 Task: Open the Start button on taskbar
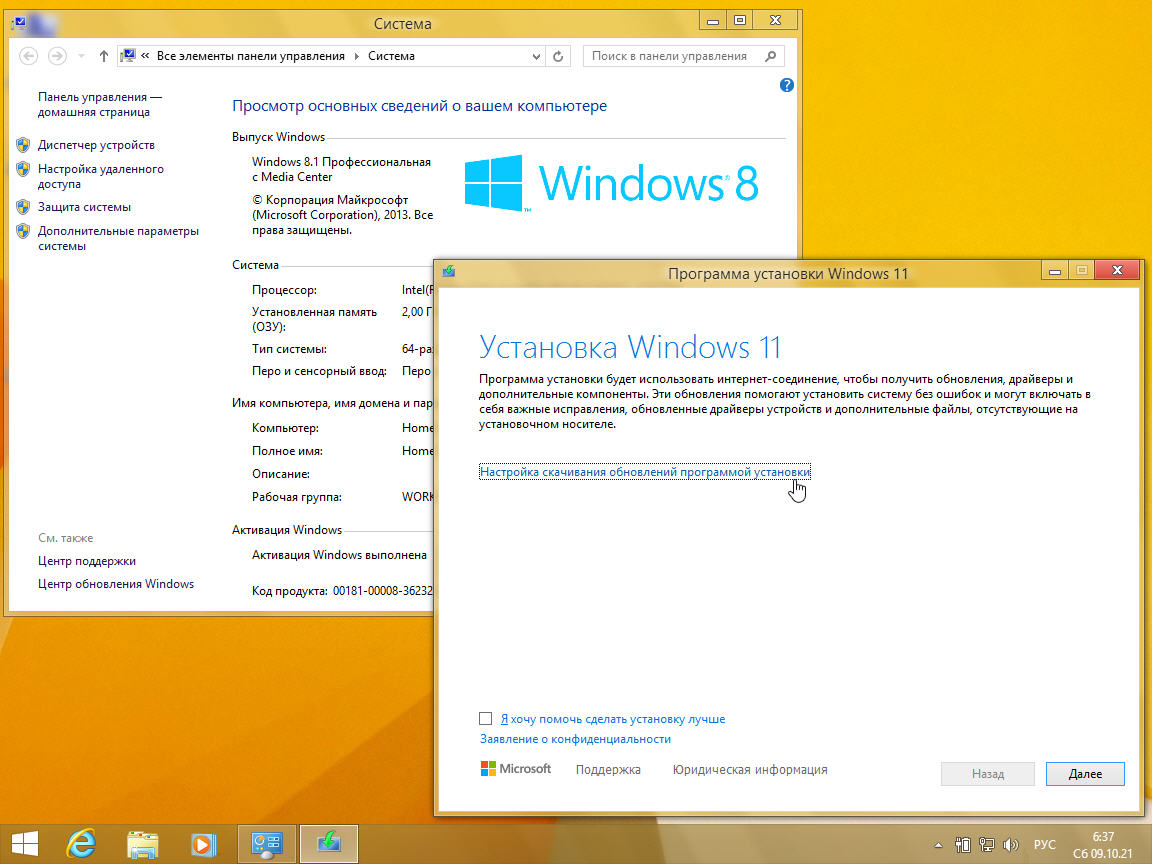pos(24,843)
